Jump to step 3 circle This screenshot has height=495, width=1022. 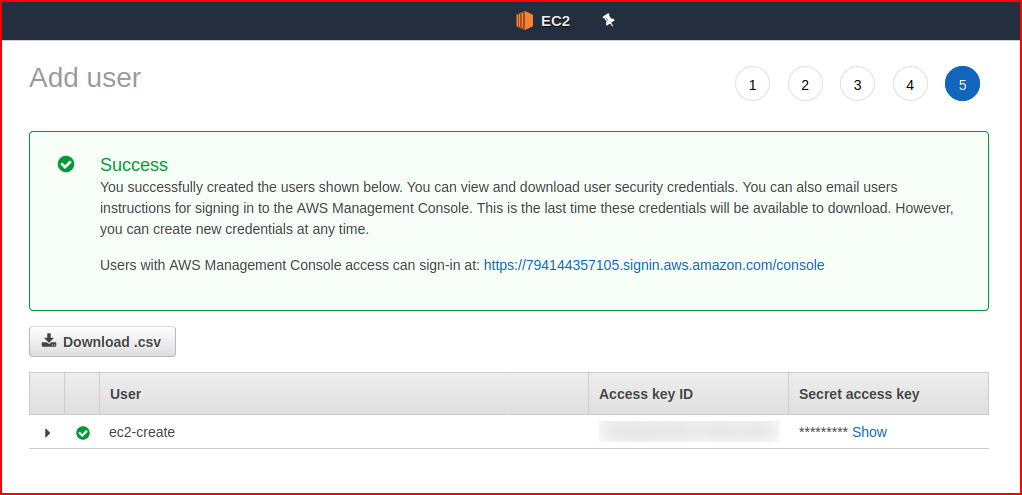[x=857, y=84]
